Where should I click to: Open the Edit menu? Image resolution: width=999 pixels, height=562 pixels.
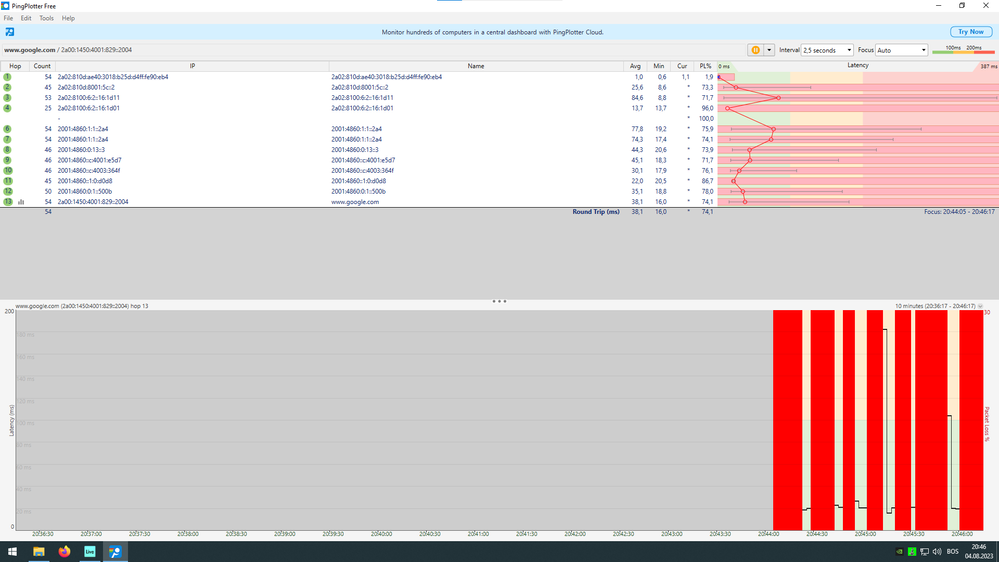point(26,18)
